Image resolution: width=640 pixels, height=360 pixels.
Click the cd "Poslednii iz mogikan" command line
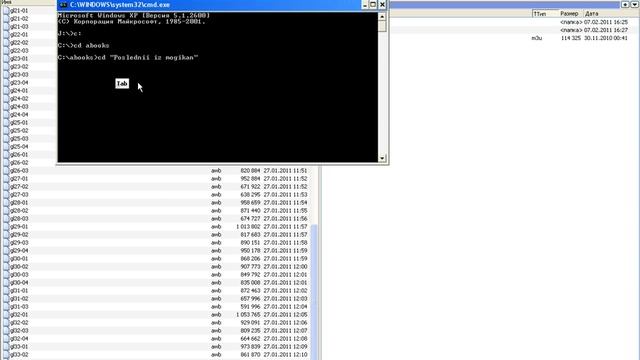click(128, 58)
